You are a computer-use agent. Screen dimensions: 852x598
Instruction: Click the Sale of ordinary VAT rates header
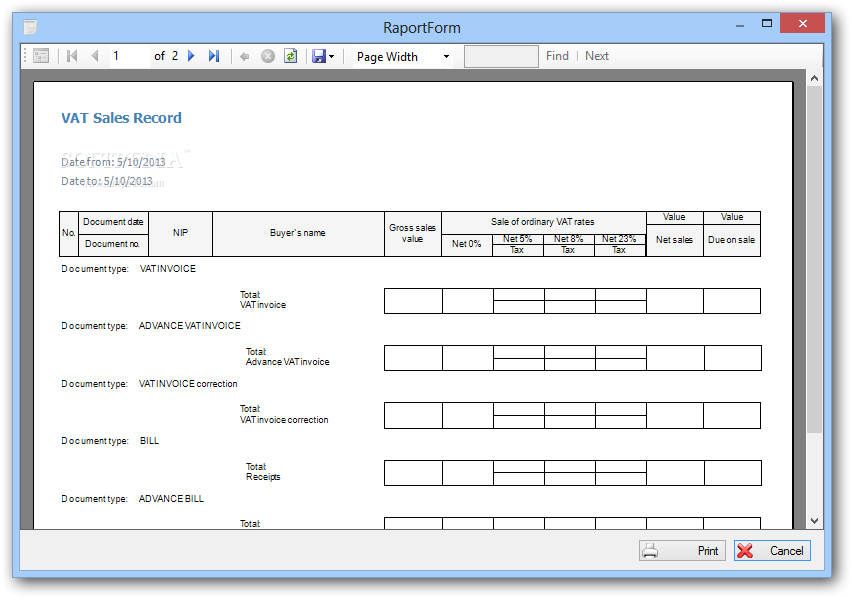pyautogui.click(x=543, y=222)
